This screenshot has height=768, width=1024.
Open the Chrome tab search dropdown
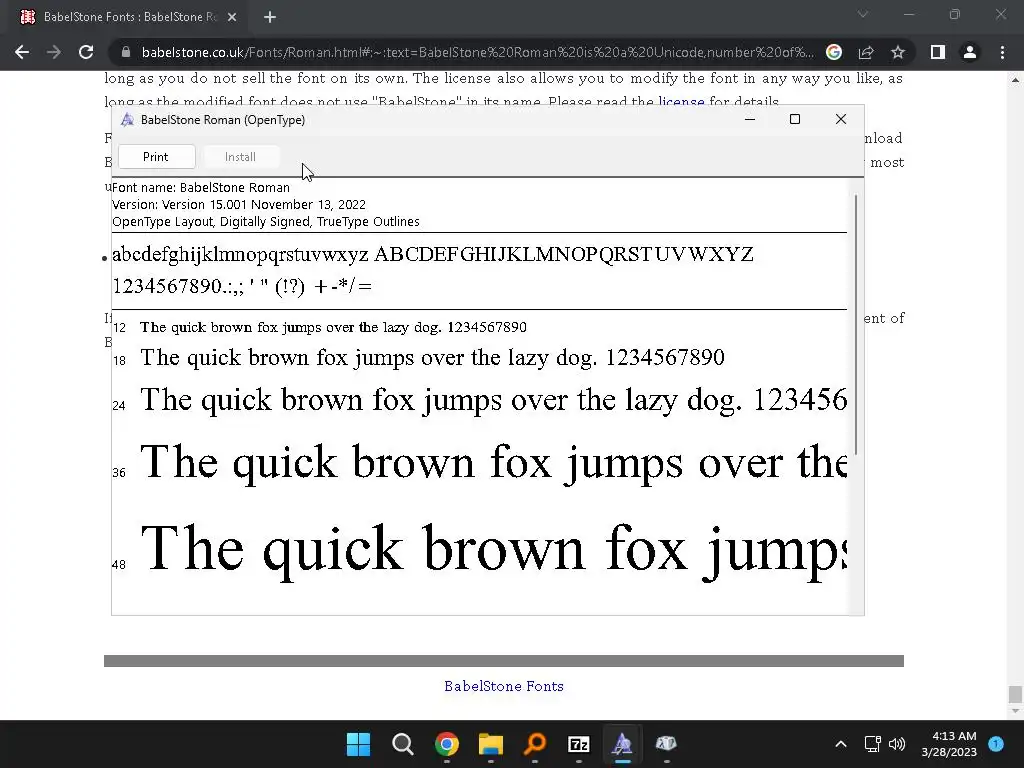click(x=863, y=14)
